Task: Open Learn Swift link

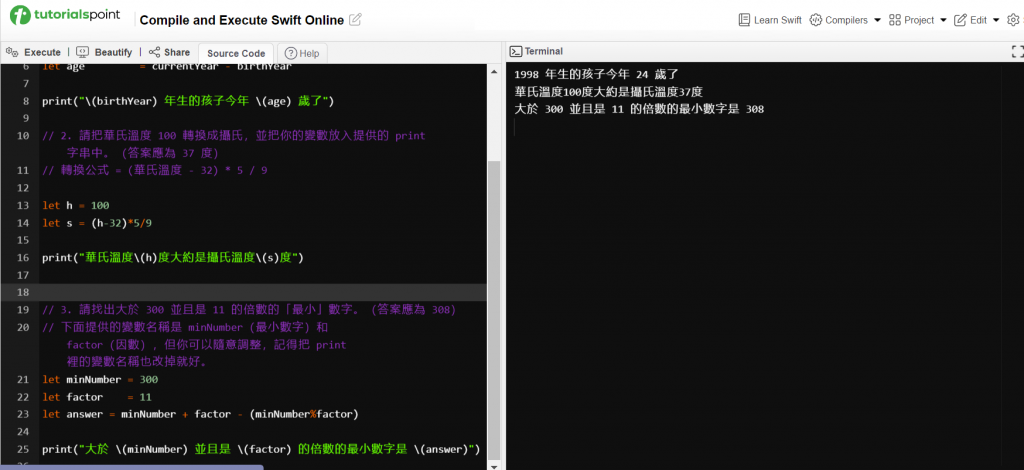Action: point(770,20)
